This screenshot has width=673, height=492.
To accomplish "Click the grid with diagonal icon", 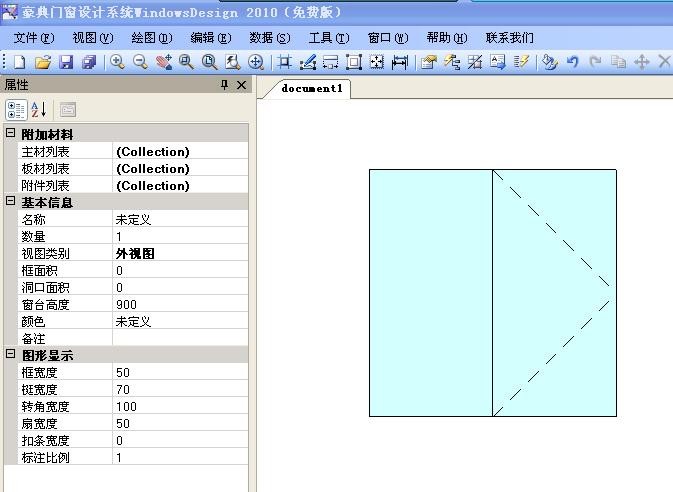I will 475,62.
